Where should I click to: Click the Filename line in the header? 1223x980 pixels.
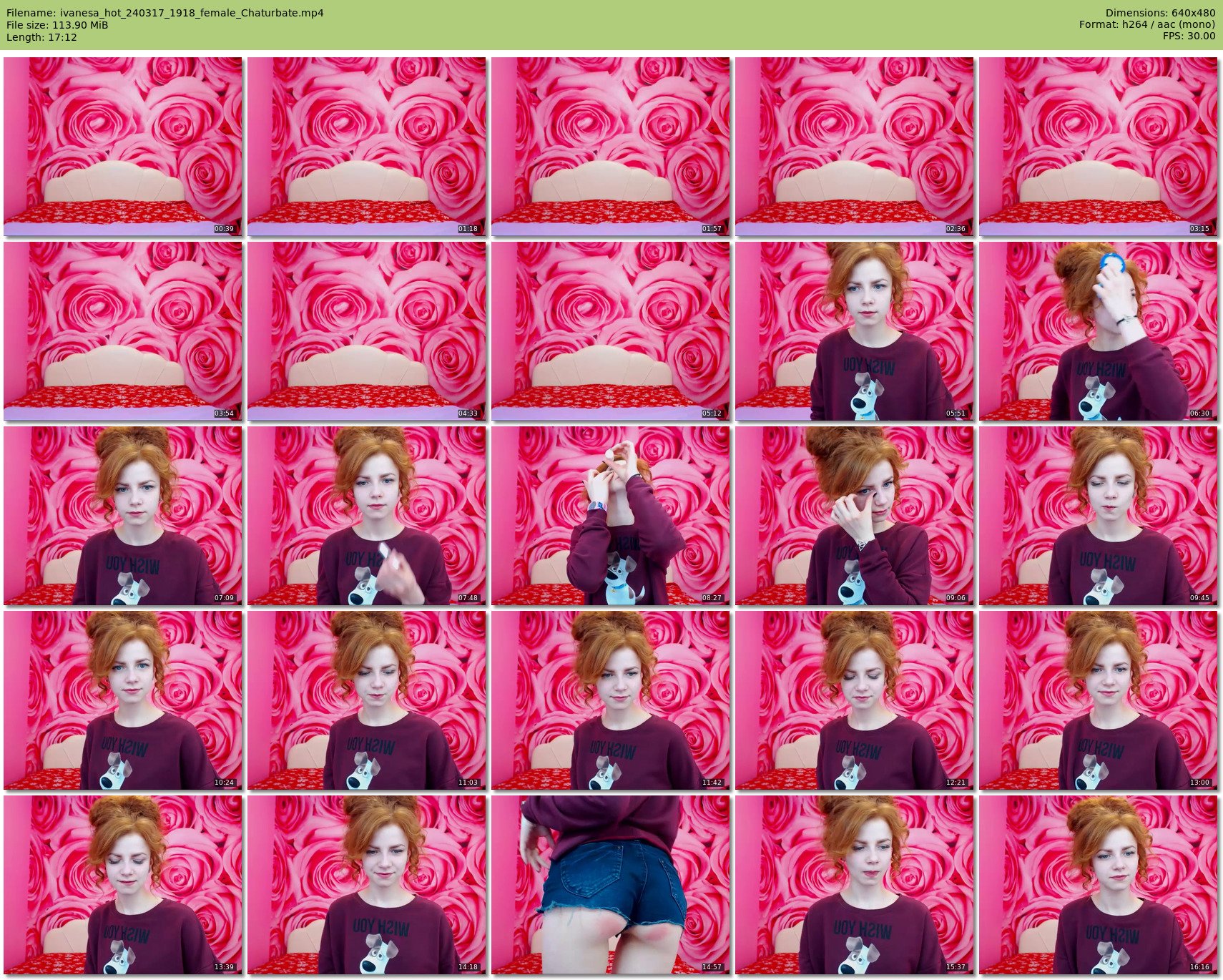(165, 13)
